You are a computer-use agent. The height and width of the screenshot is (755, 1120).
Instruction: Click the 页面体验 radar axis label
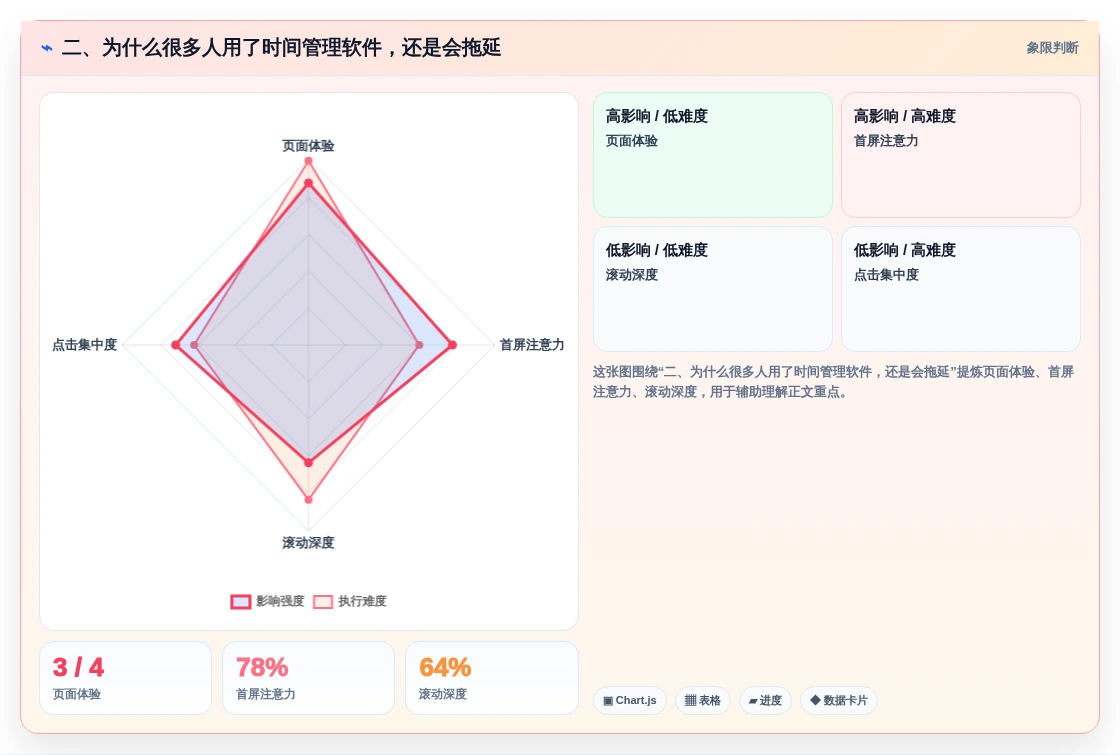point(309,146)
